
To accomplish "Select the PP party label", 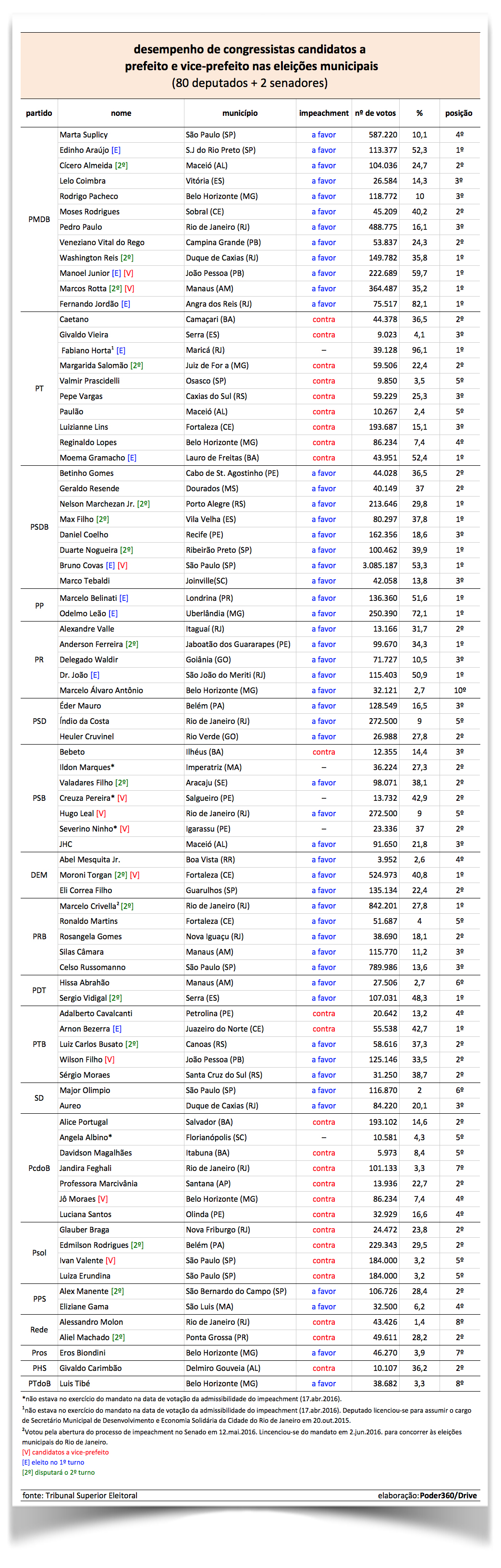I will [x=39, y=606].
